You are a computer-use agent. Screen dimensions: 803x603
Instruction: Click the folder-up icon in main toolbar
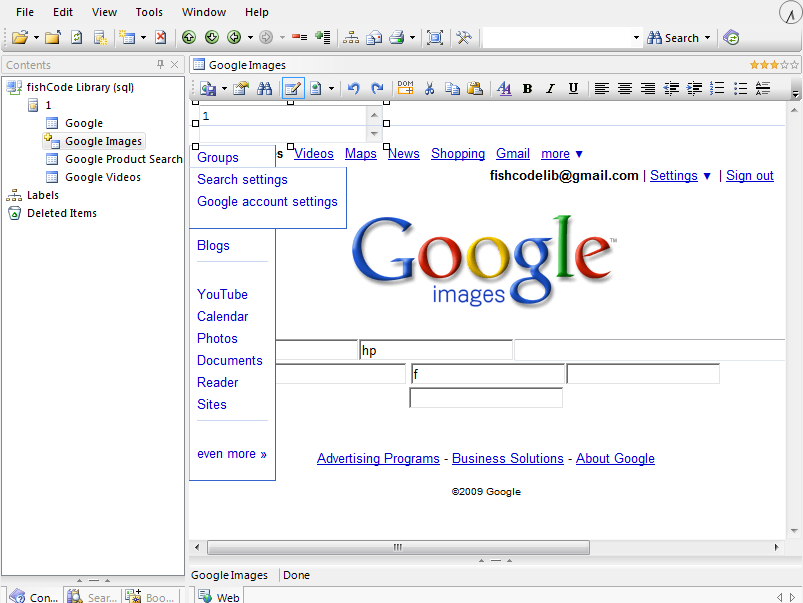(x=53, y=37)
